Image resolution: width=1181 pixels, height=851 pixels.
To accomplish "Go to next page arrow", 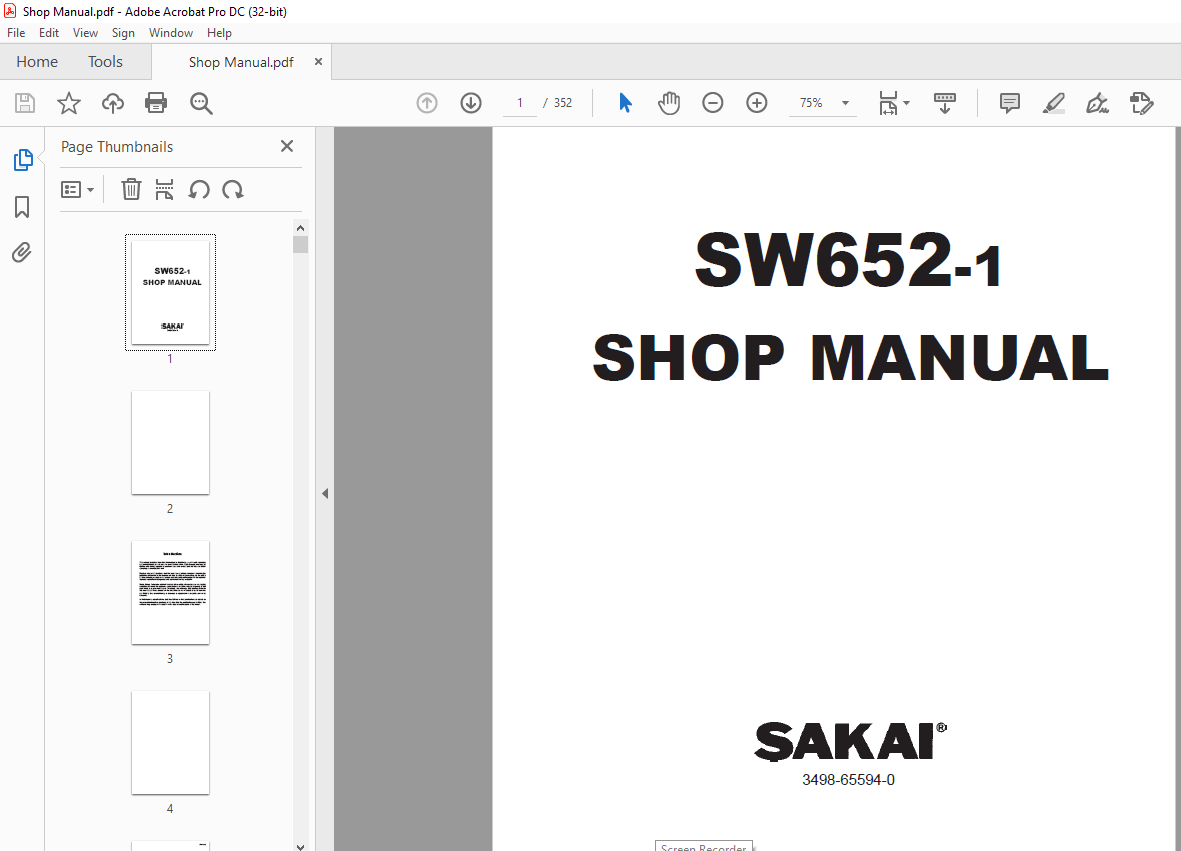I will tap(471, 103).
